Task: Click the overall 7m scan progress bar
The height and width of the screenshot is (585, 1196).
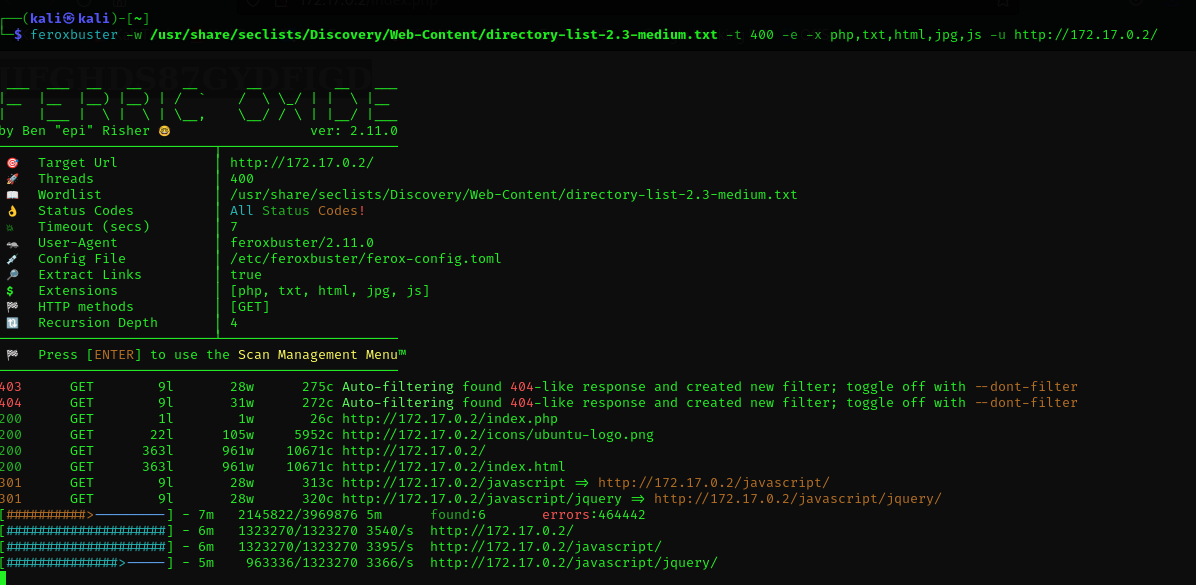Action: click(86, 515)
